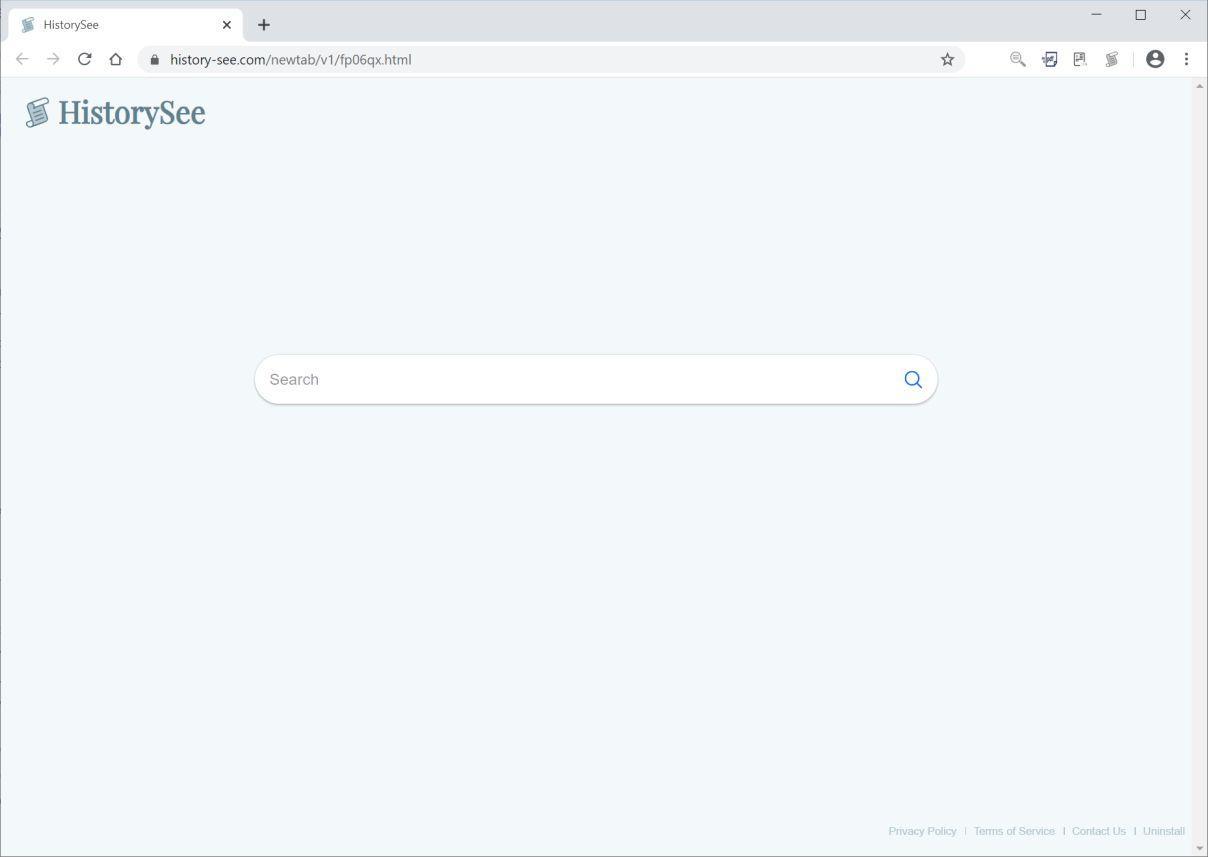Open the Terms of Service link

pyautogui.click(x=1013, y=831)
